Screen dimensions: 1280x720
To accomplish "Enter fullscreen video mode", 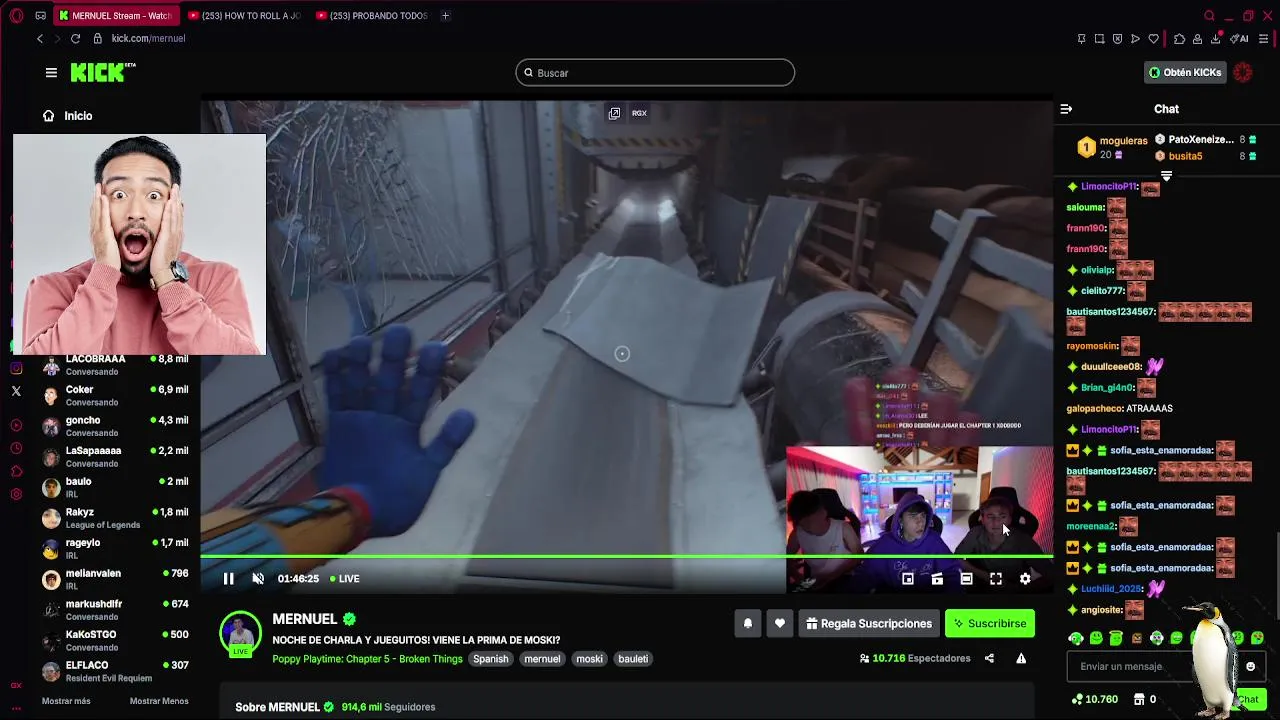I will click(996, 578).
